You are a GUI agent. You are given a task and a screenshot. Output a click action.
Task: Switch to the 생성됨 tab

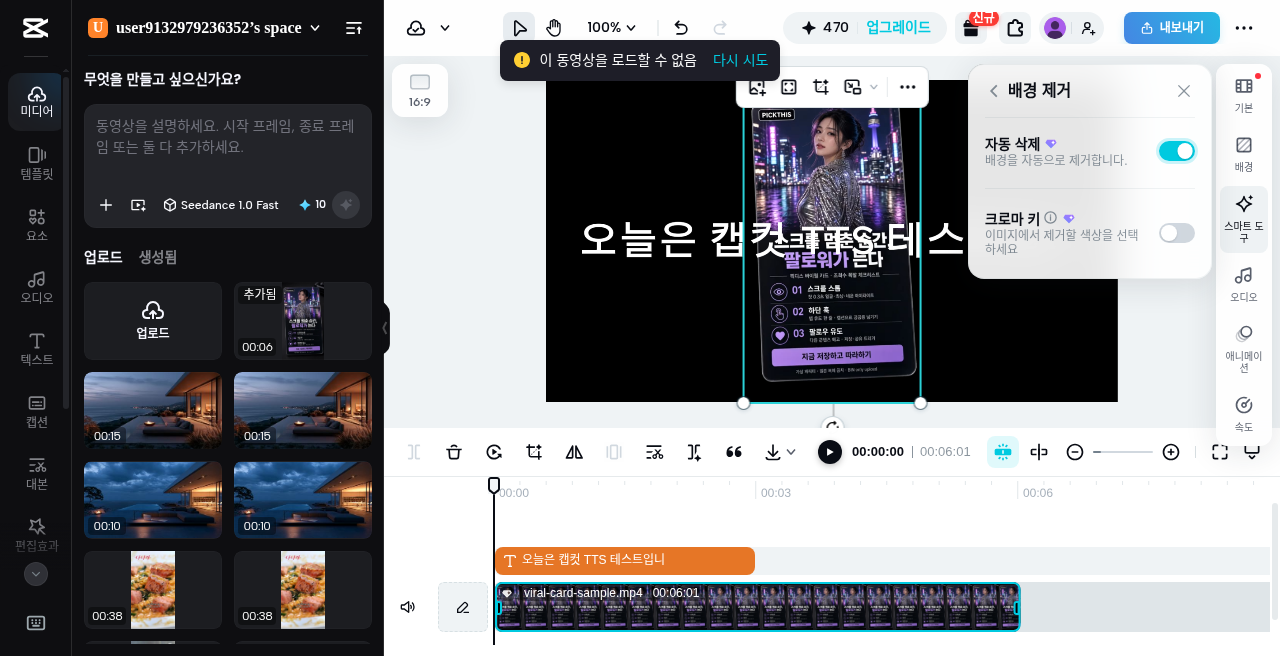tap(158, 257)
